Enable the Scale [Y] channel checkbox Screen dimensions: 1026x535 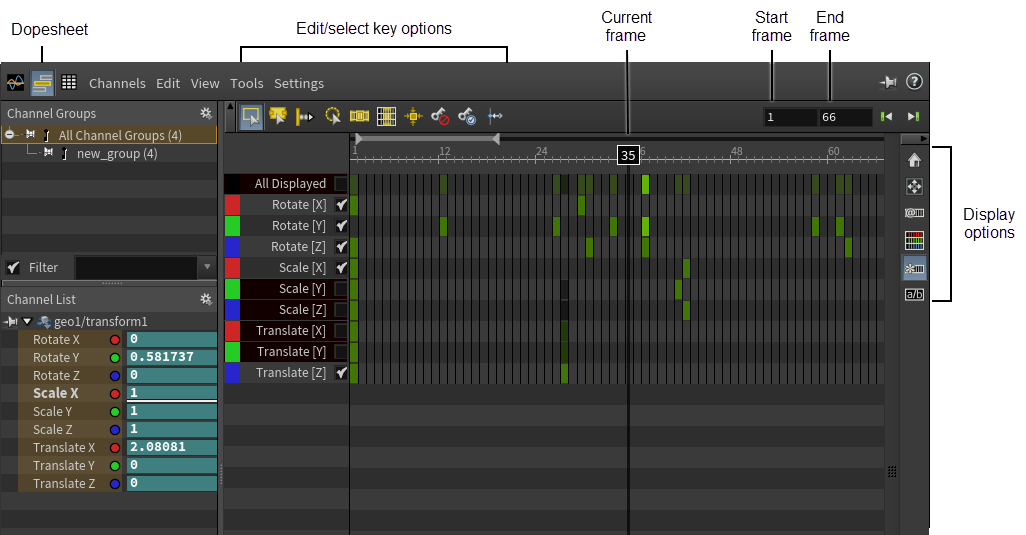(x=341, y=288)
